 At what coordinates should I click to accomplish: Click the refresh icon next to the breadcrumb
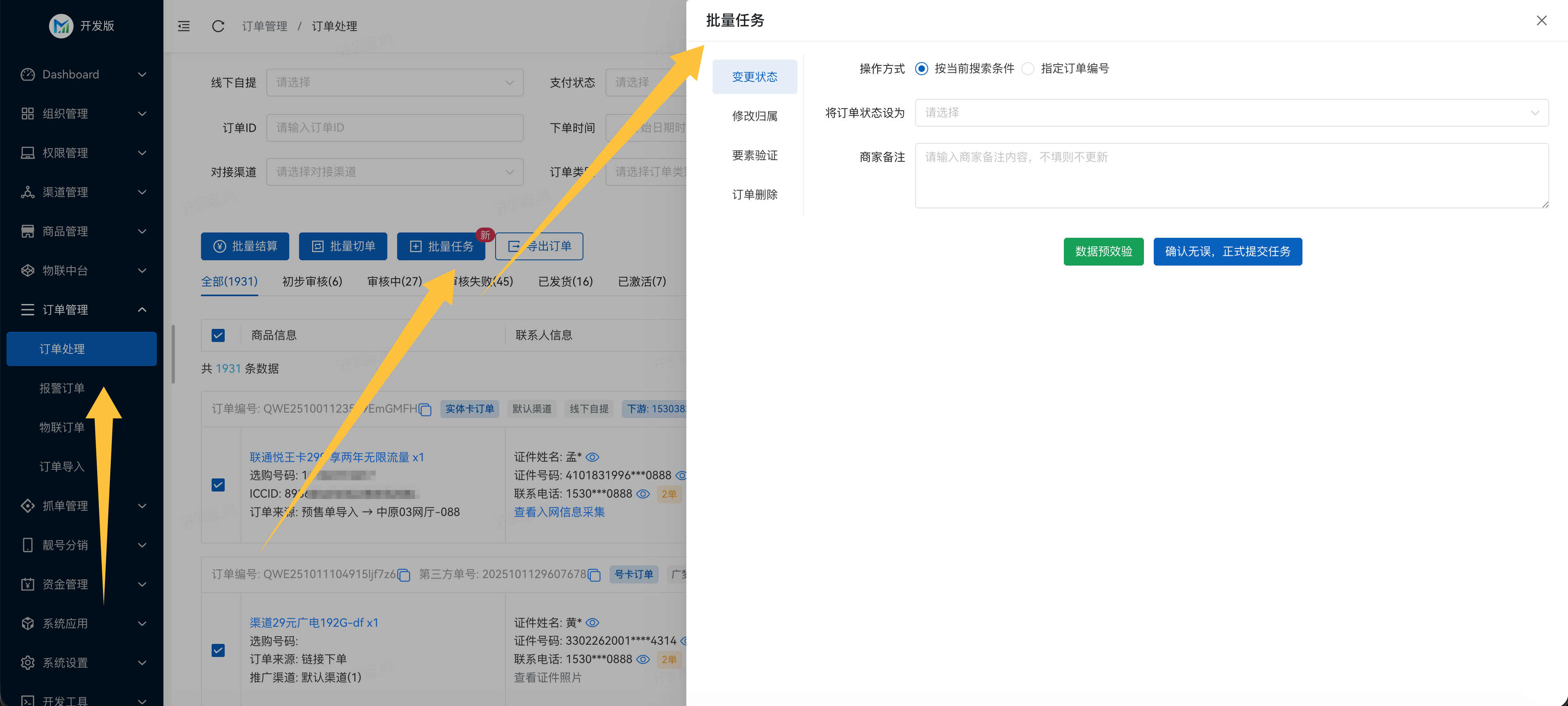[218, 26]
